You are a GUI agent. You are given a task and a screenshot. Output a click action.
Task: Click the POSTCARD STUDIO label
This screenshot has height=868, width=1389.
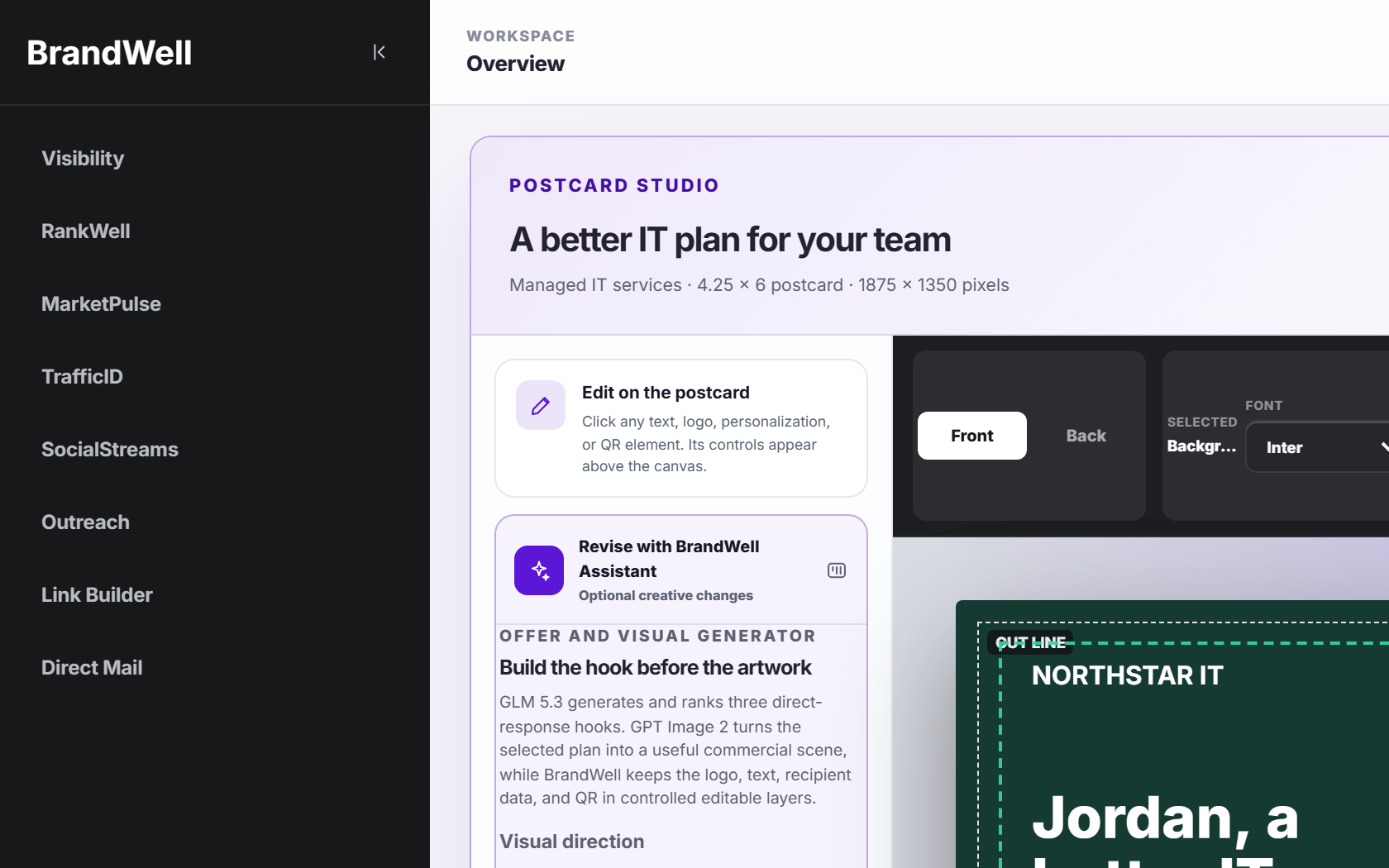[614, 185]
